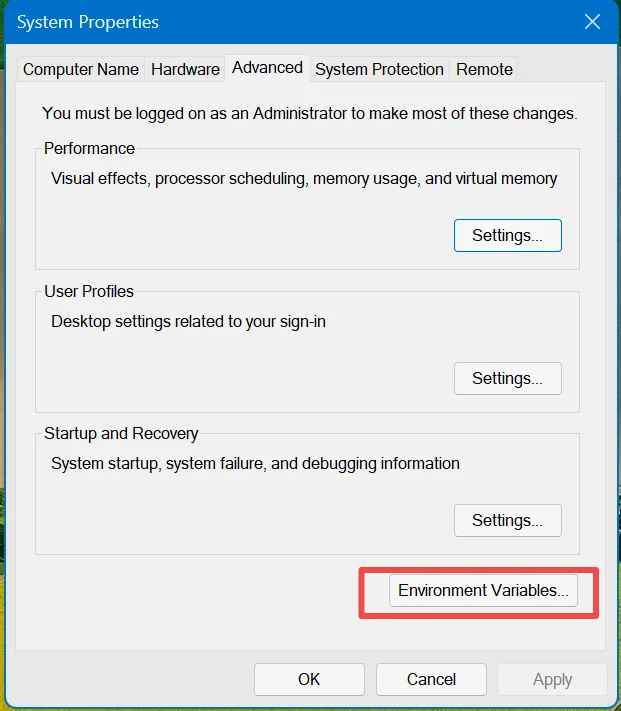621x711 pixels.
Task: Confirm the dialog with OK
Action: (309, 680)
